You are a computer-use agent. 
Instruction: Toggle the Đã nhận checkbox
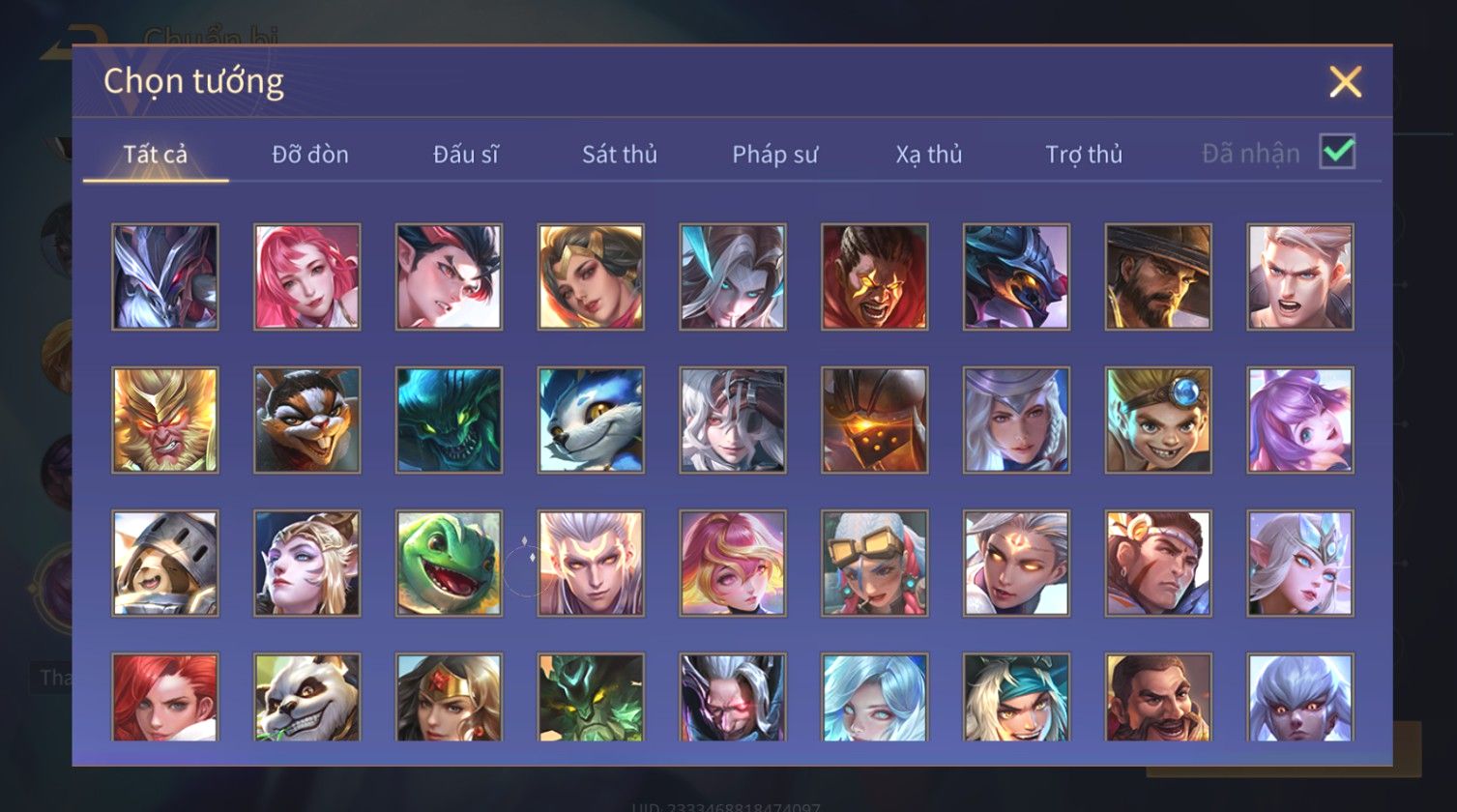click(1338, 152)
